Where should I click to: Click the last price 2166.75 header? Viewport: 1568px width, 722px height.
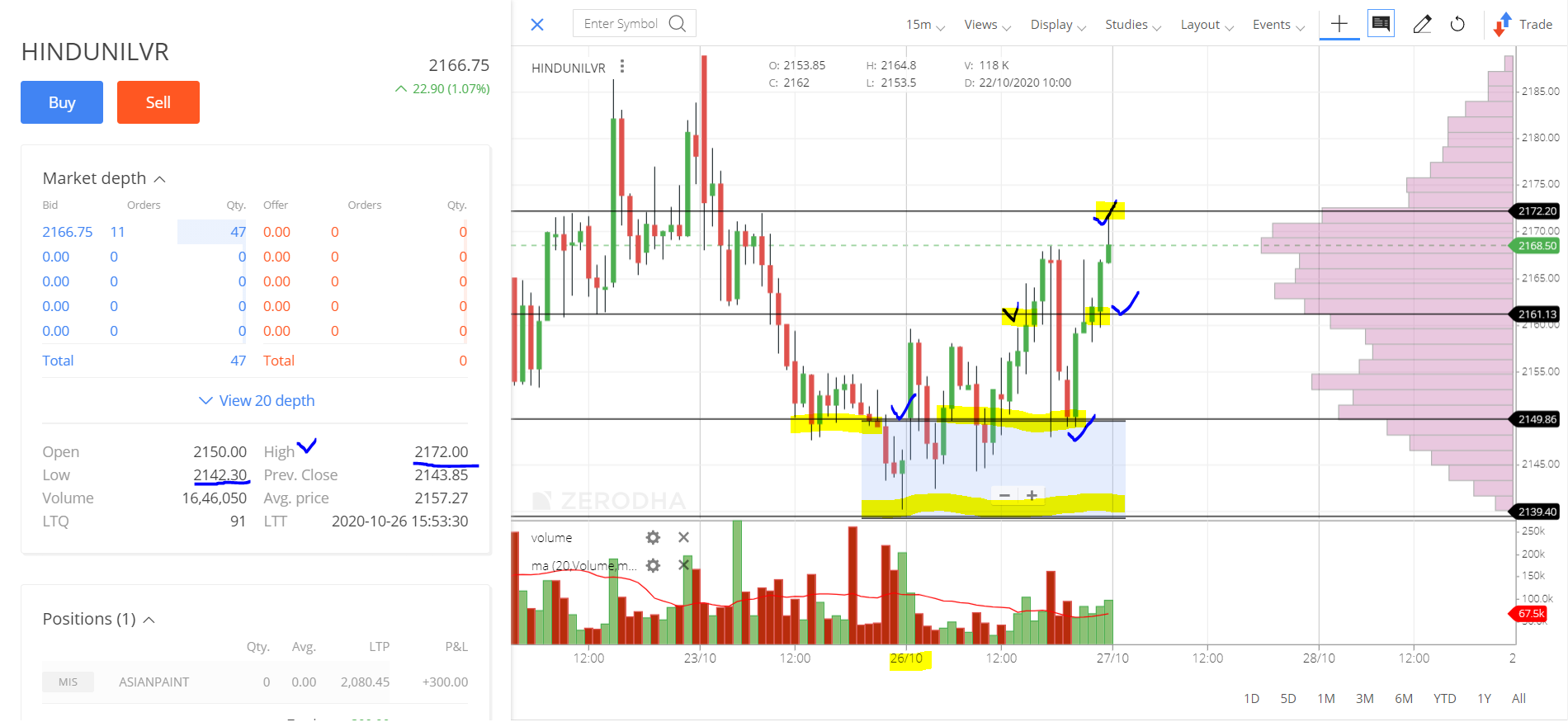click(459, 65)
